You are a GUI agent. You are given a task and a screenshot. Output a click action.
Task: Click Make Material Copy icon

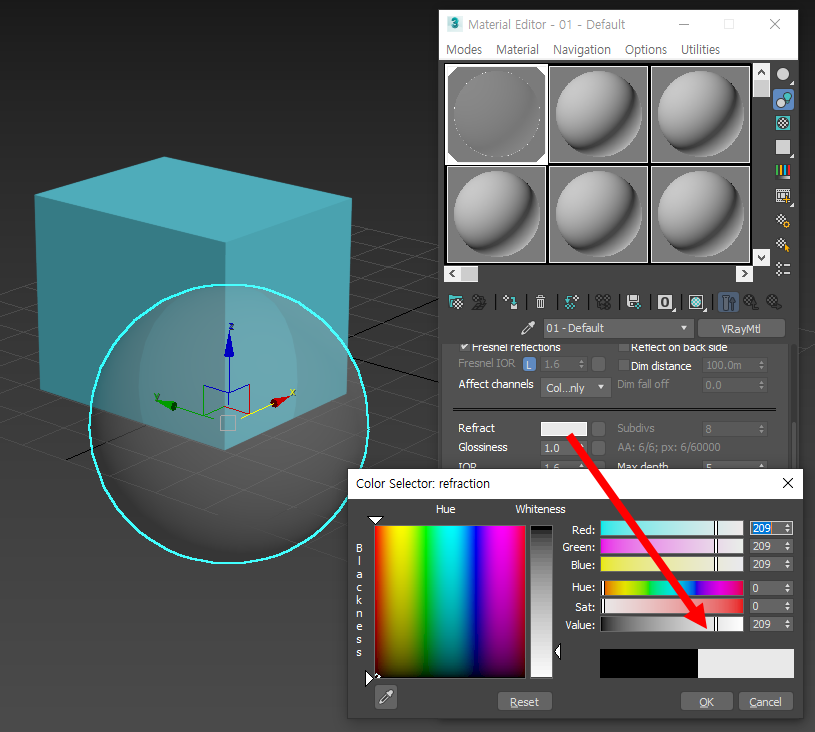tap(572, 302)
